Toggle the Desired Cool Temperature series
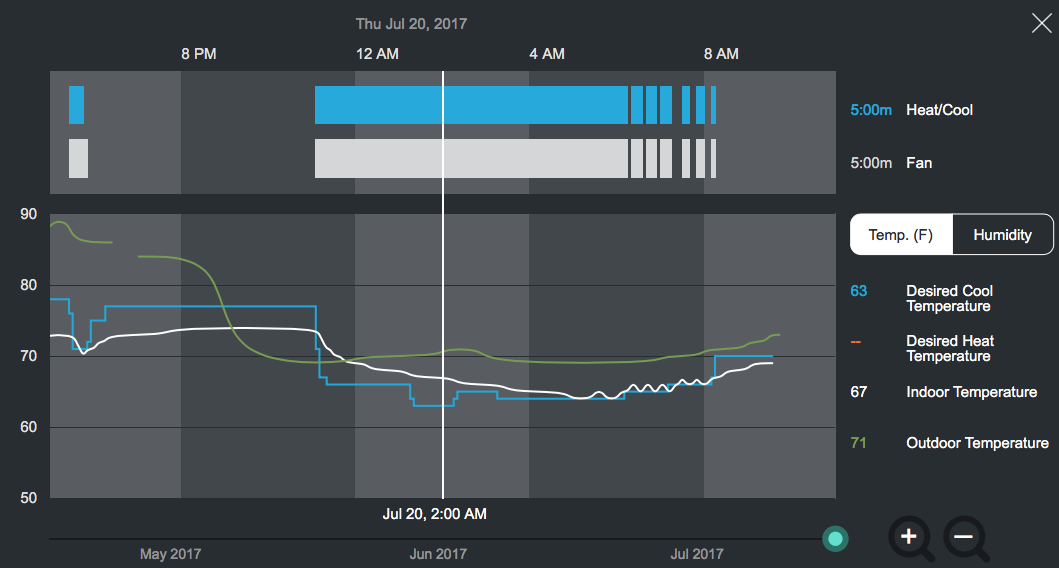 (949, 298)
